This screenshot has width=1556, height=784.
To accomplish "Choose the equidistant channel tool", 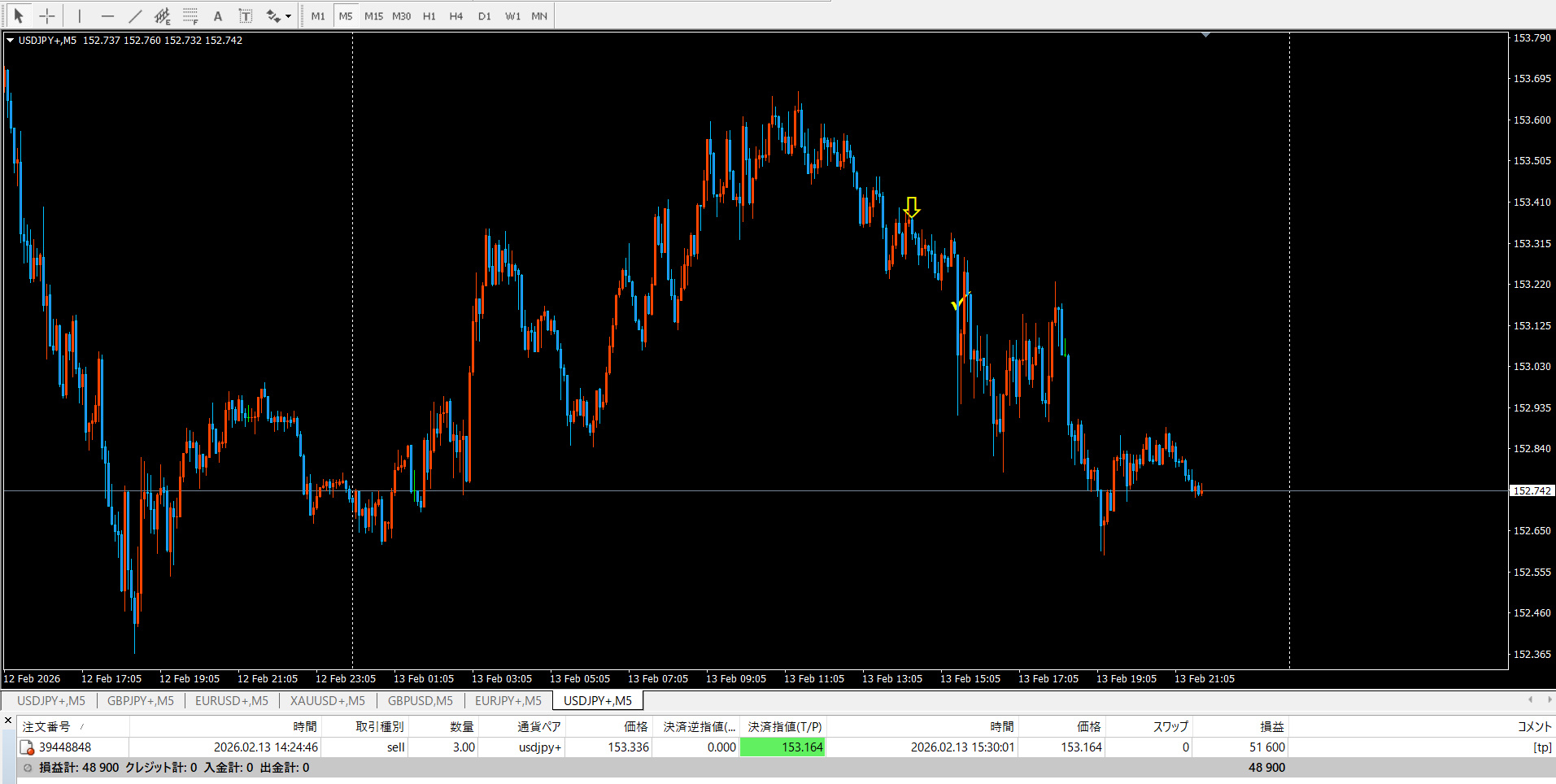I will (163, 15).
